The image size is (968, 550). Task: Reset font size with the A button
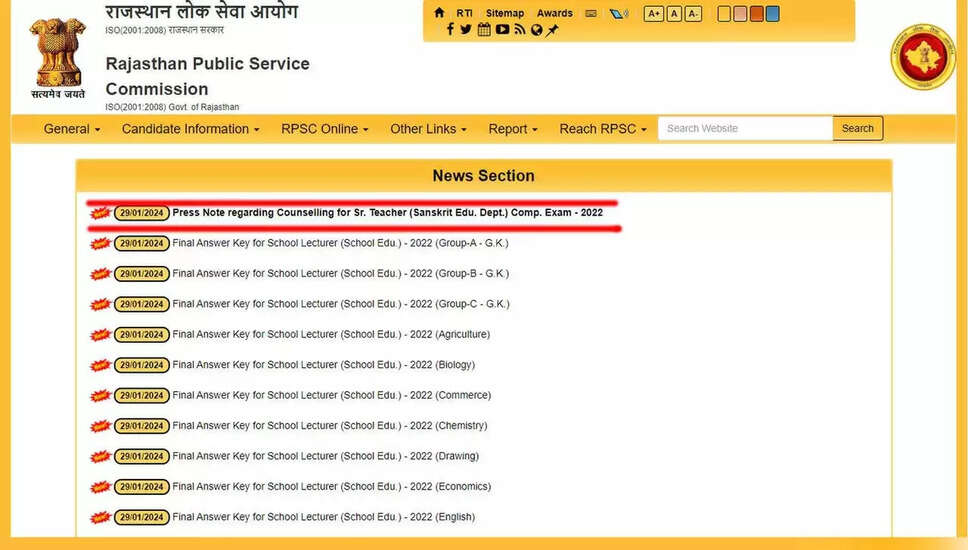[x=674, y=14]
